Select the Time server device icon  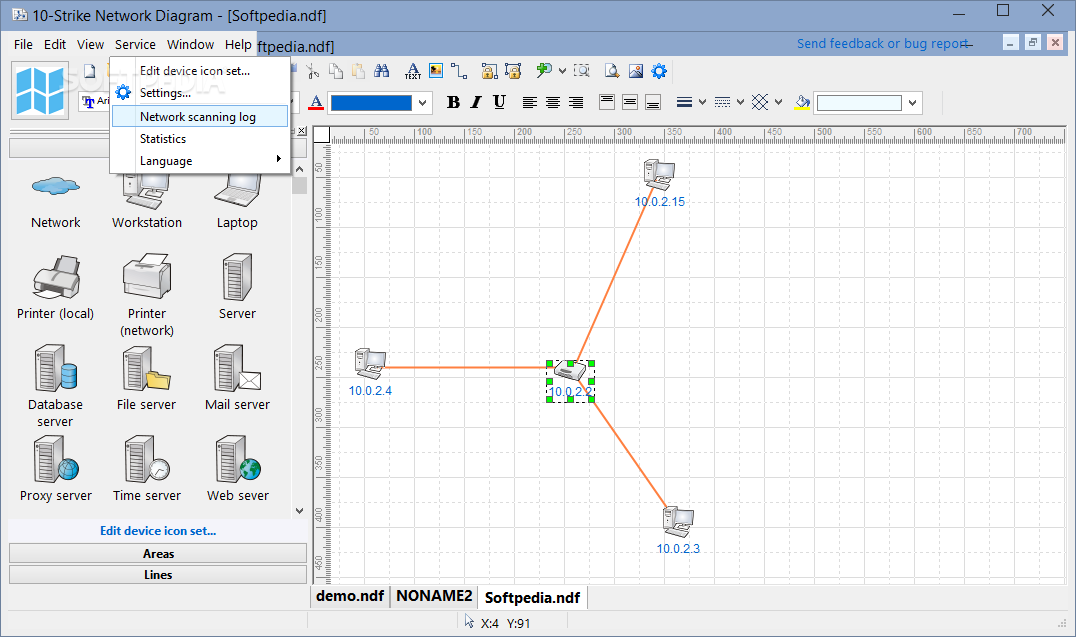(147, 459)
